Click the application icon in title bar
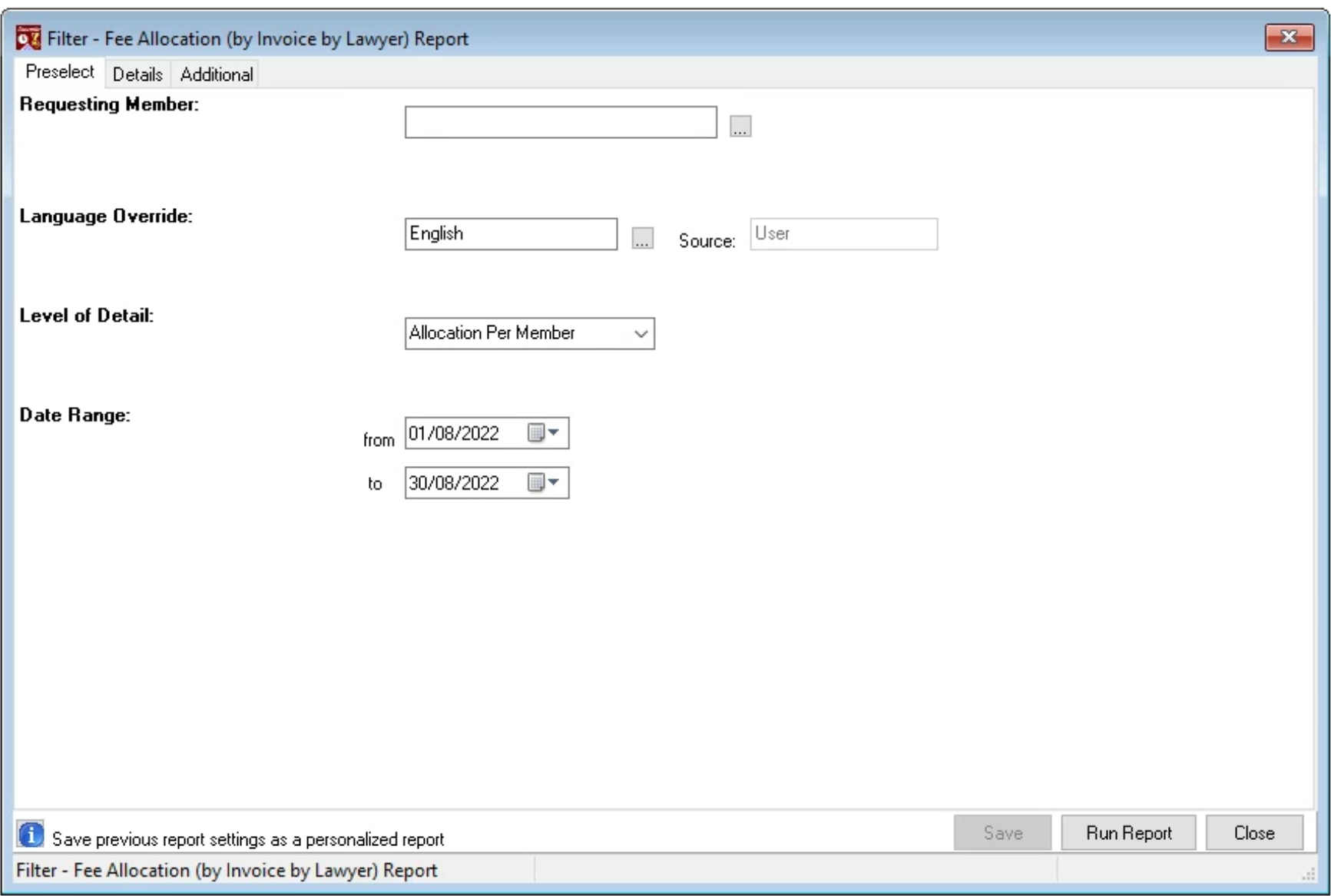This screenshot has width=1331, height=896. point(28,38)
